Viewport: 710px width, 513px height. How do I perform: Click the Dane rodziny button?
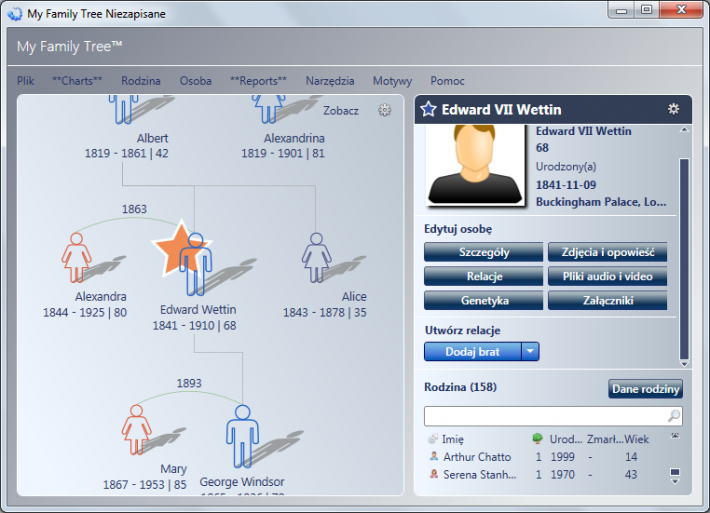[645, 388]
